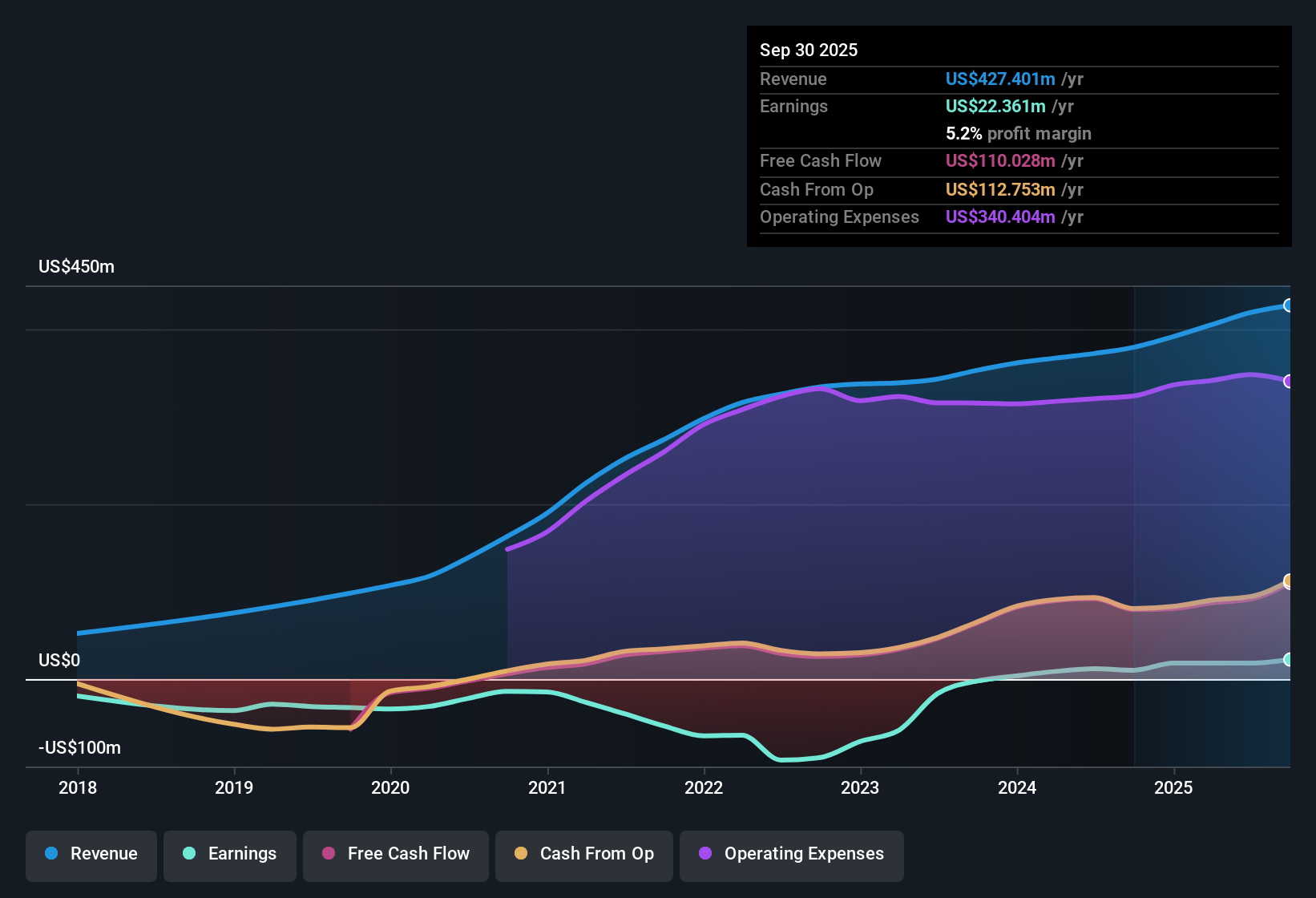Toggle visibility of the Revenue series
The image size is (1316, 898).
(x=91, y=854)
